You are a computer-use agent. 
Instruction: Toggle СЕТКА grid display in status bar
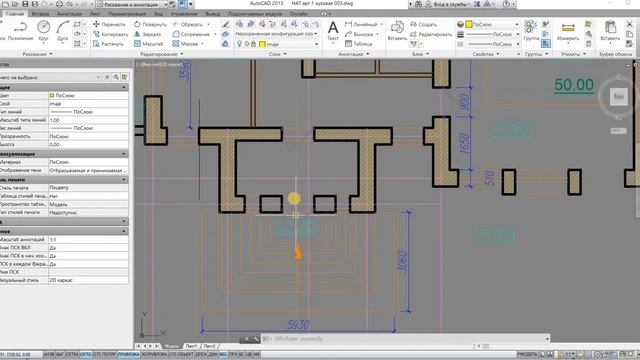pos(72,355)
